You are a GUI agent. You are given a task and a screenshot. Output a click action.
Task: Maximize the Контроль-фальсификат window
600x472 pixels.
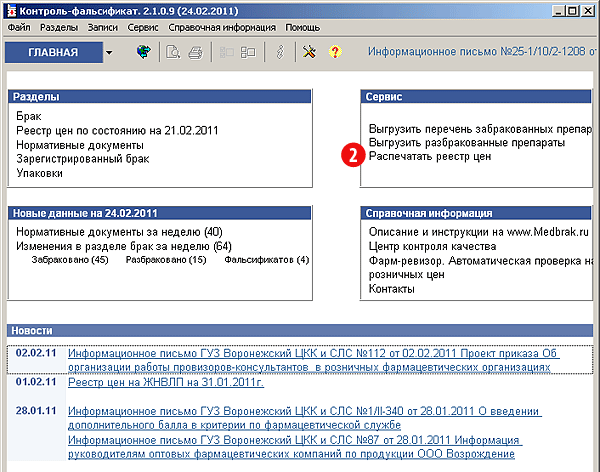pos(572,11)
